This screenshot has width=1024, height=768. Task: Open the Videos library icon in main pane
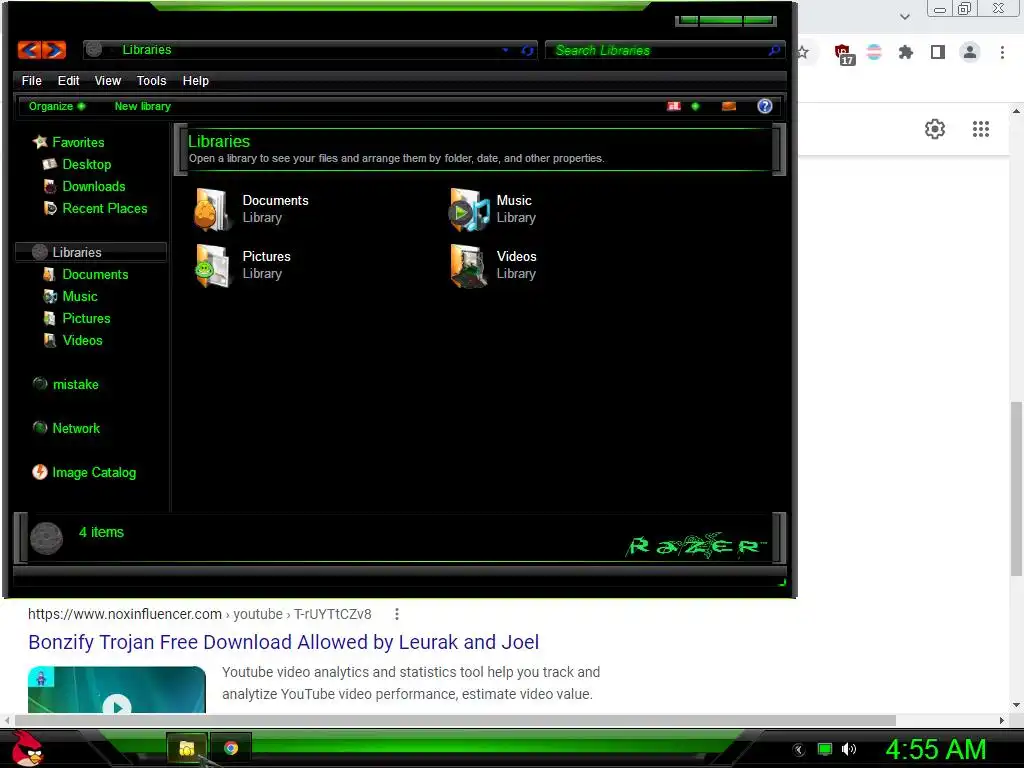click(468, 266)
